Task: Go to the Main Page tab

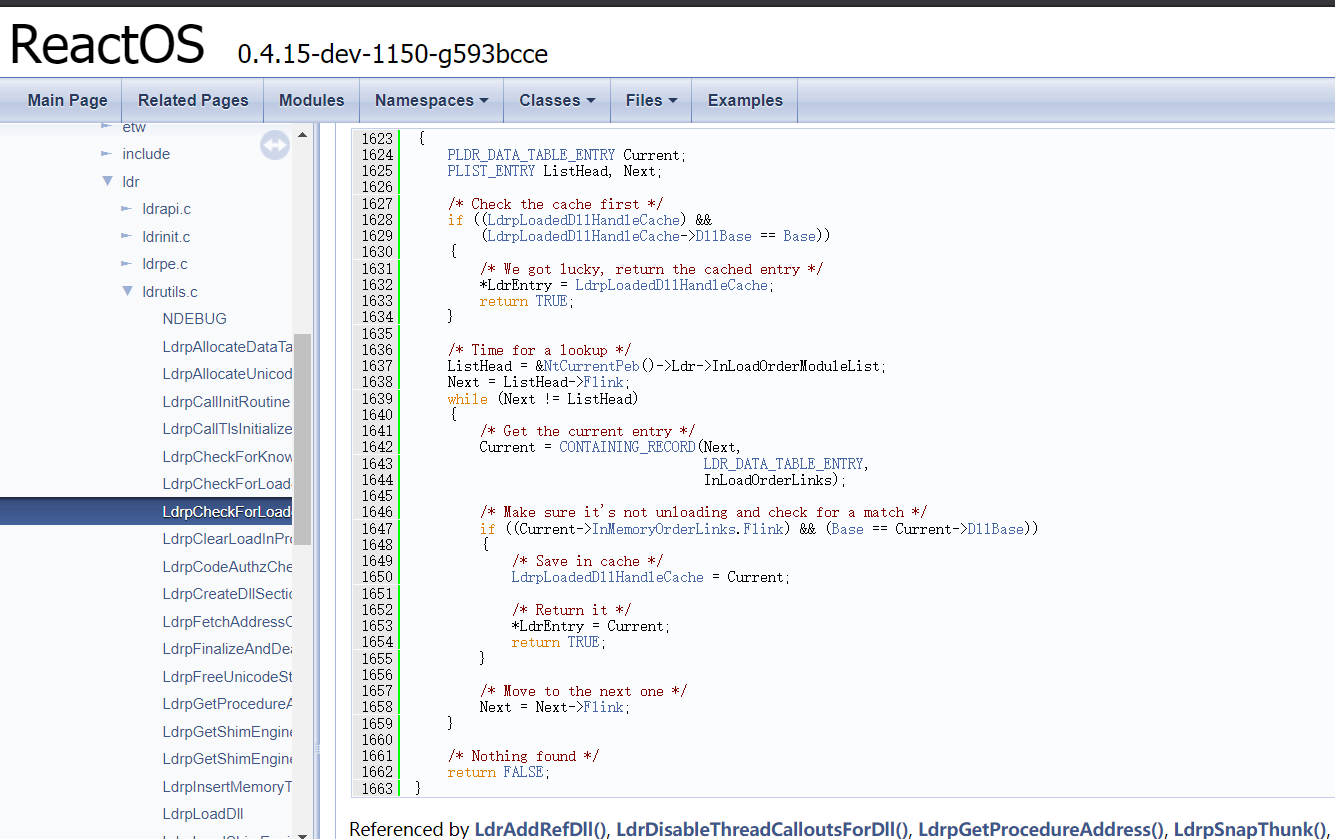Action: [67, 100]
